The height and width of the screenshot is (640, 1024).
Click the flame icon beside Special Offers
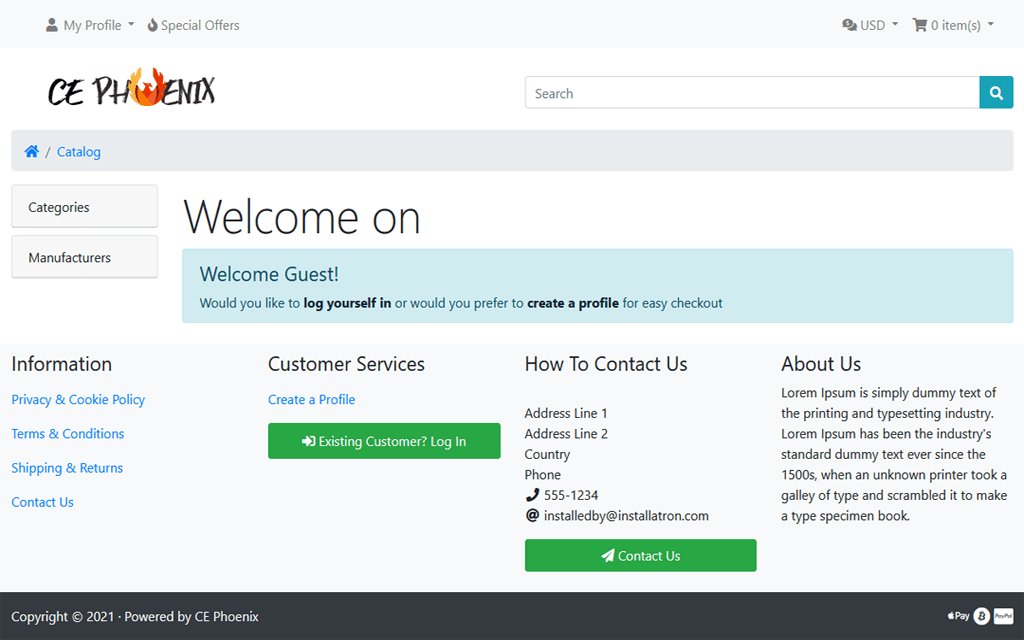pyautogui.click(x=152, y=25)
